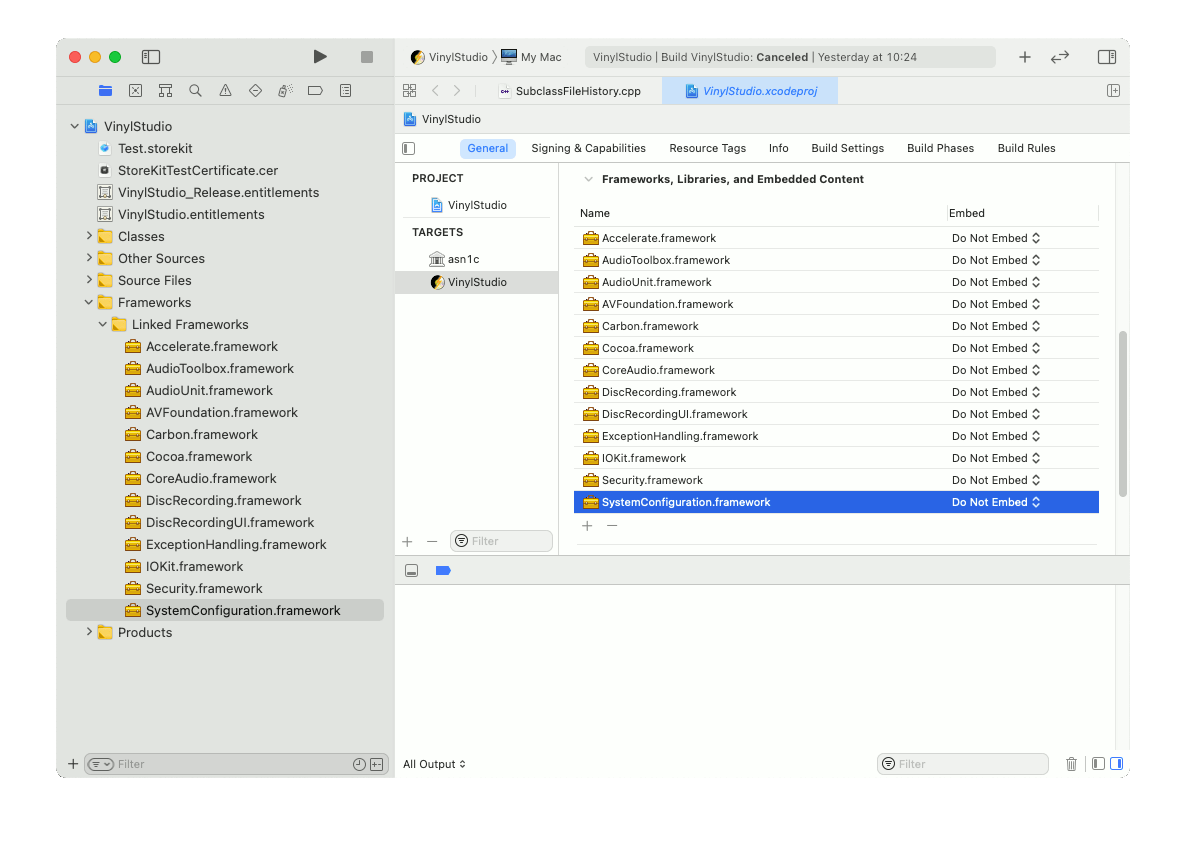Image resolution: width=1186 pixels, height=852 pixels.
Task: Run the VinylStudio build with Play
Action: pyautogui.click(x=320, y=57)
